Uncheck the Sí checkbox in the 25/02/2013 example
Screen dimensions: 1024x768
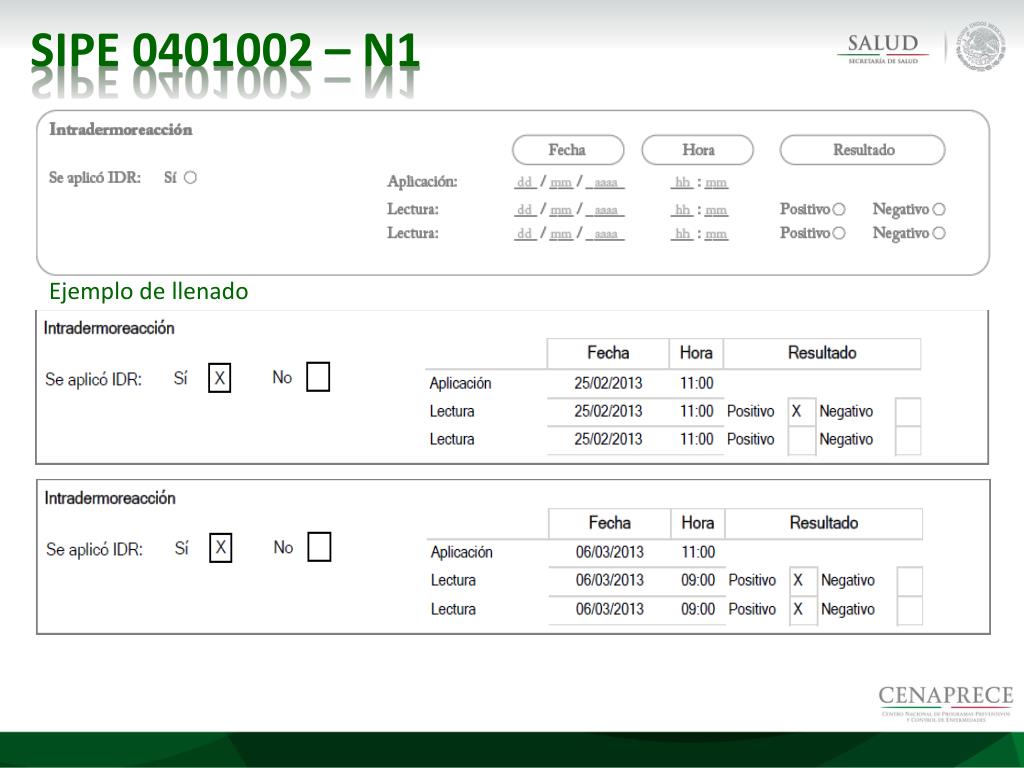click(x=219, y=377)
